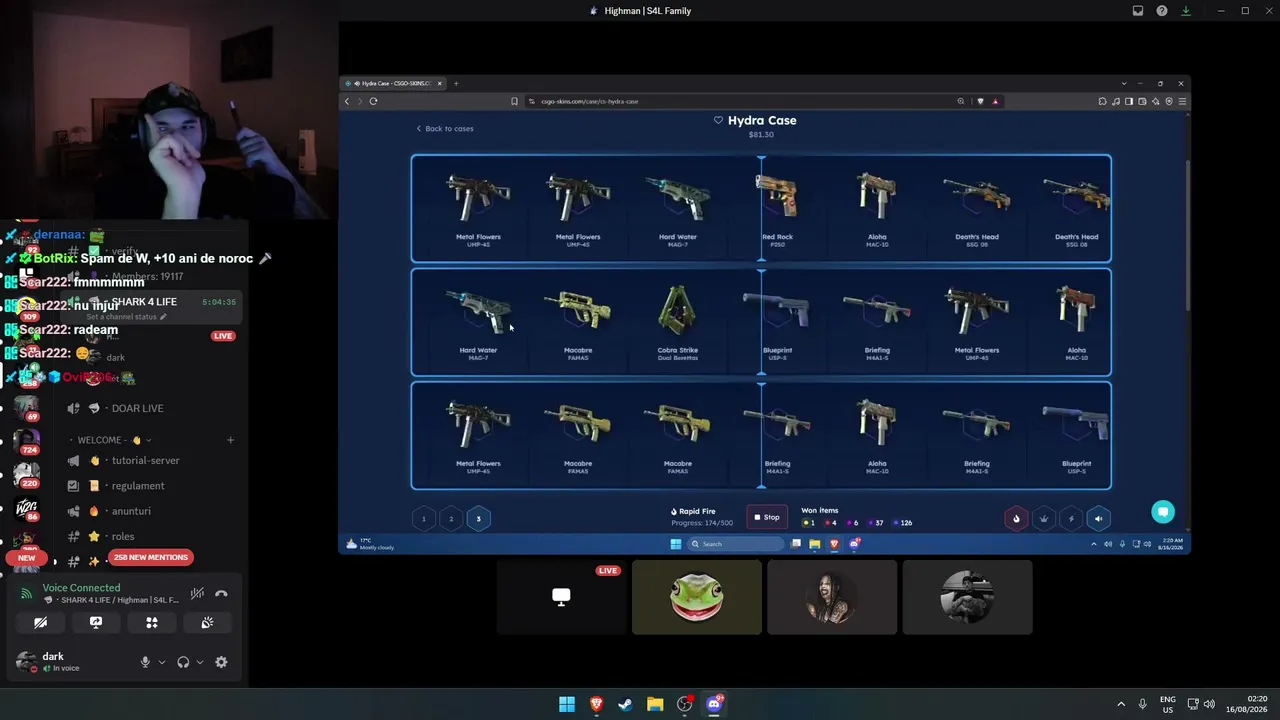Image resolution: width=1280 pixels, height=720 pixels.
Task: Mute the case opening sound
Action: pos(1098,518)
